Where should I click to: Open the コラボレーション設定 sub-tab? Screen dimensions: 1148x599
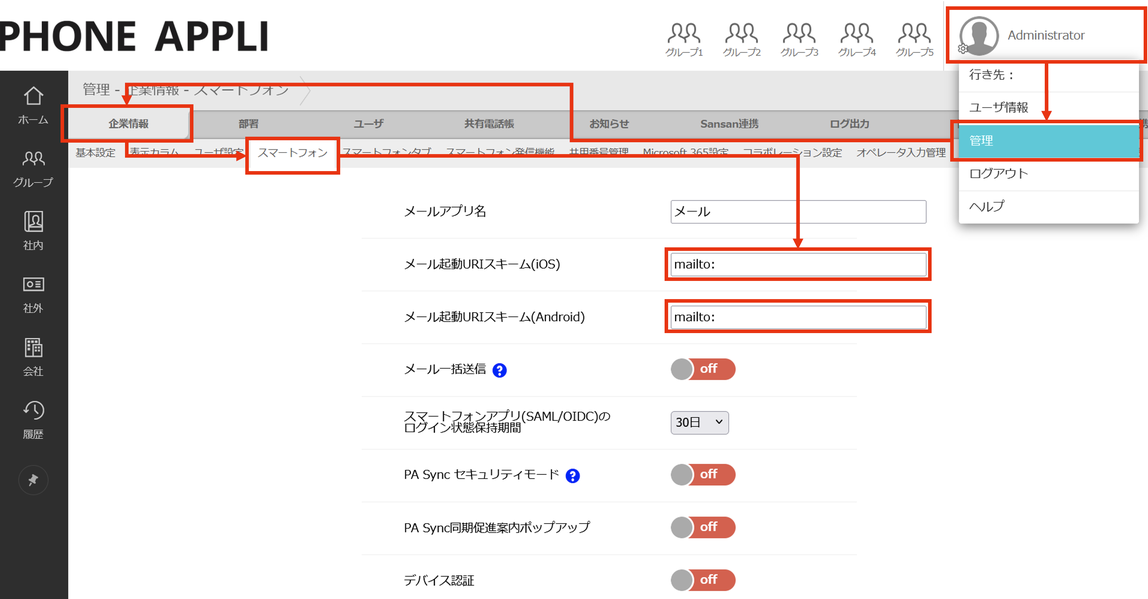pos(792,152)
